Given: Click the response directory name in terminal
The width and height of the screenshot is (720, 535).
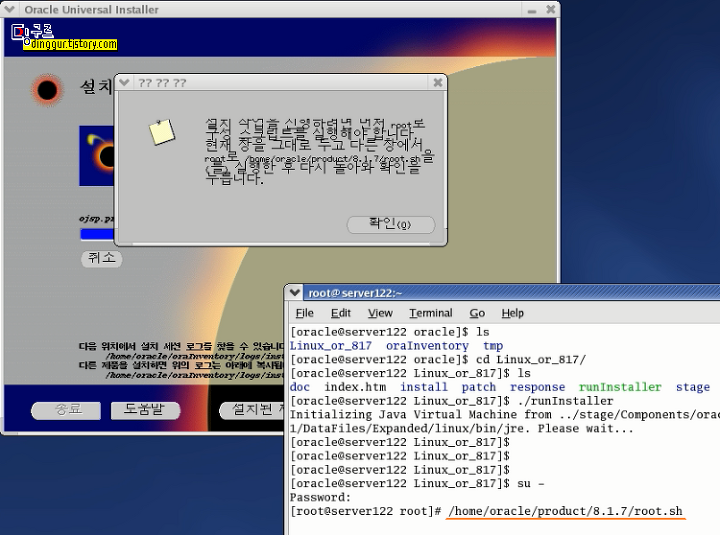Looking at the screenshot, I should pyautogui.click(x=537, y=387).
